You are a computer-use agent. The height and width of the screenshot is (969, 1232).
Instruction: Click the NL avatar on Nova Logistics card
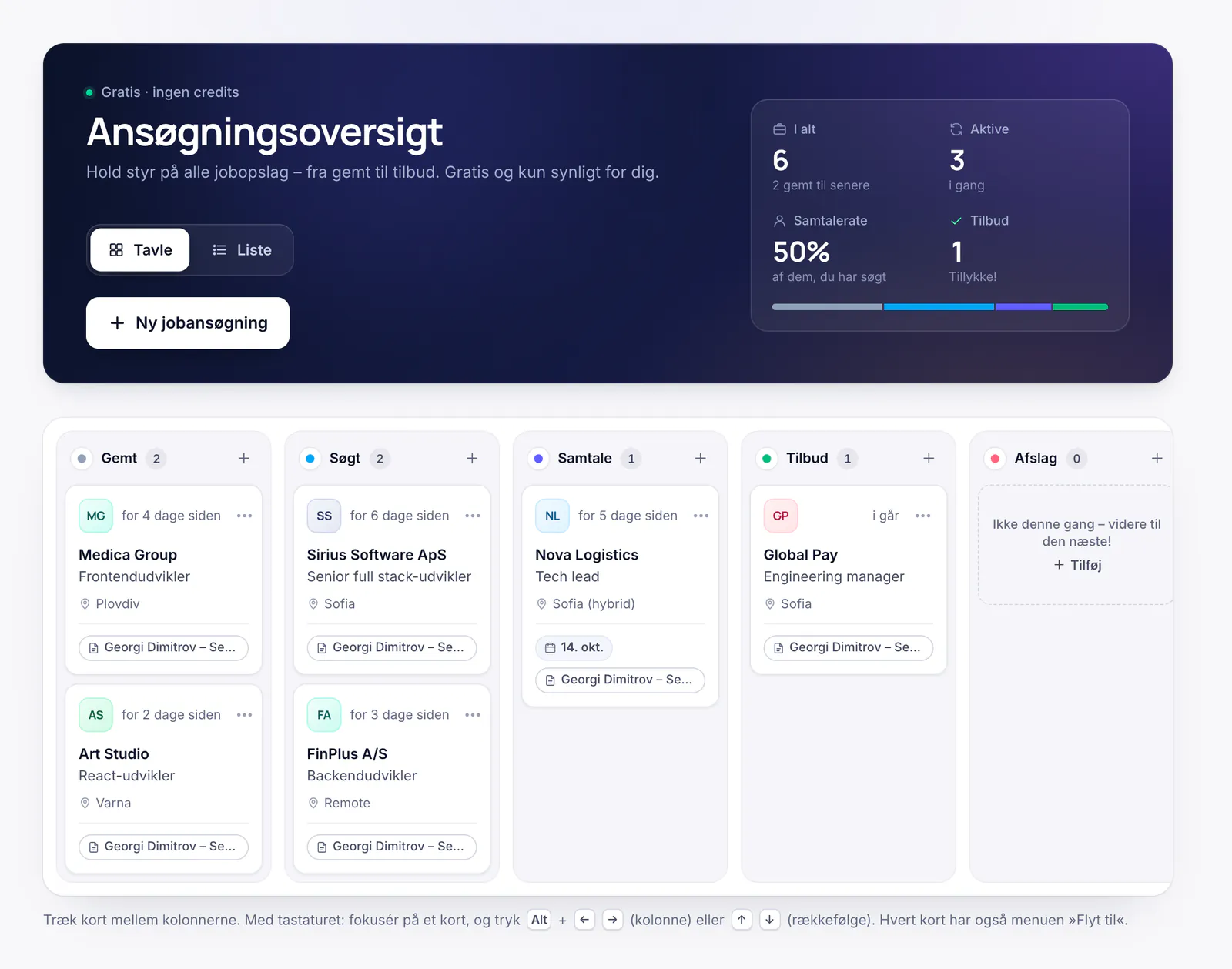click(553, 516)
